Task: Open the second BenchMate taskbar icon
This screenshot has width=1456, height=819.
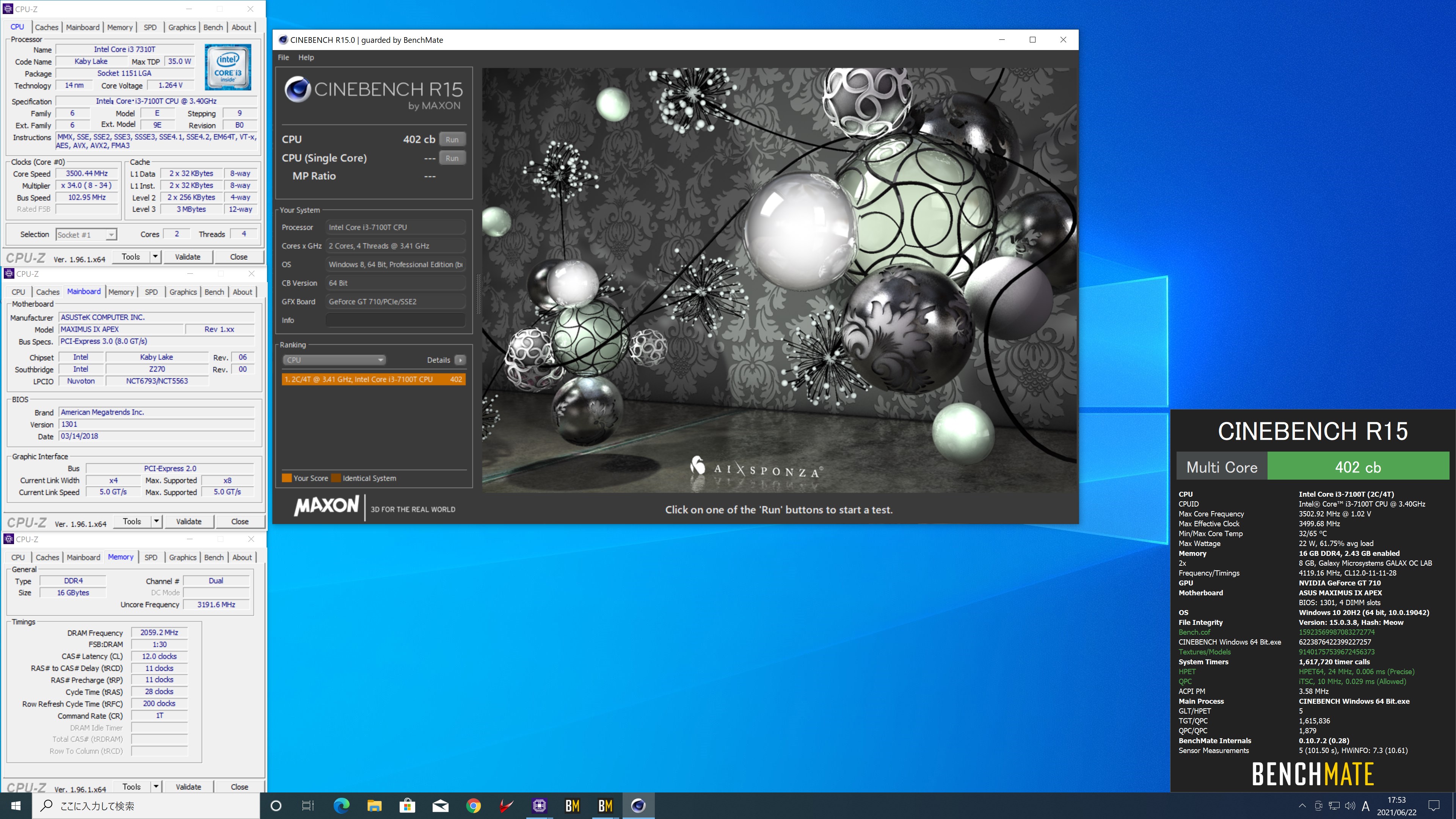Action: pos(606,805)
